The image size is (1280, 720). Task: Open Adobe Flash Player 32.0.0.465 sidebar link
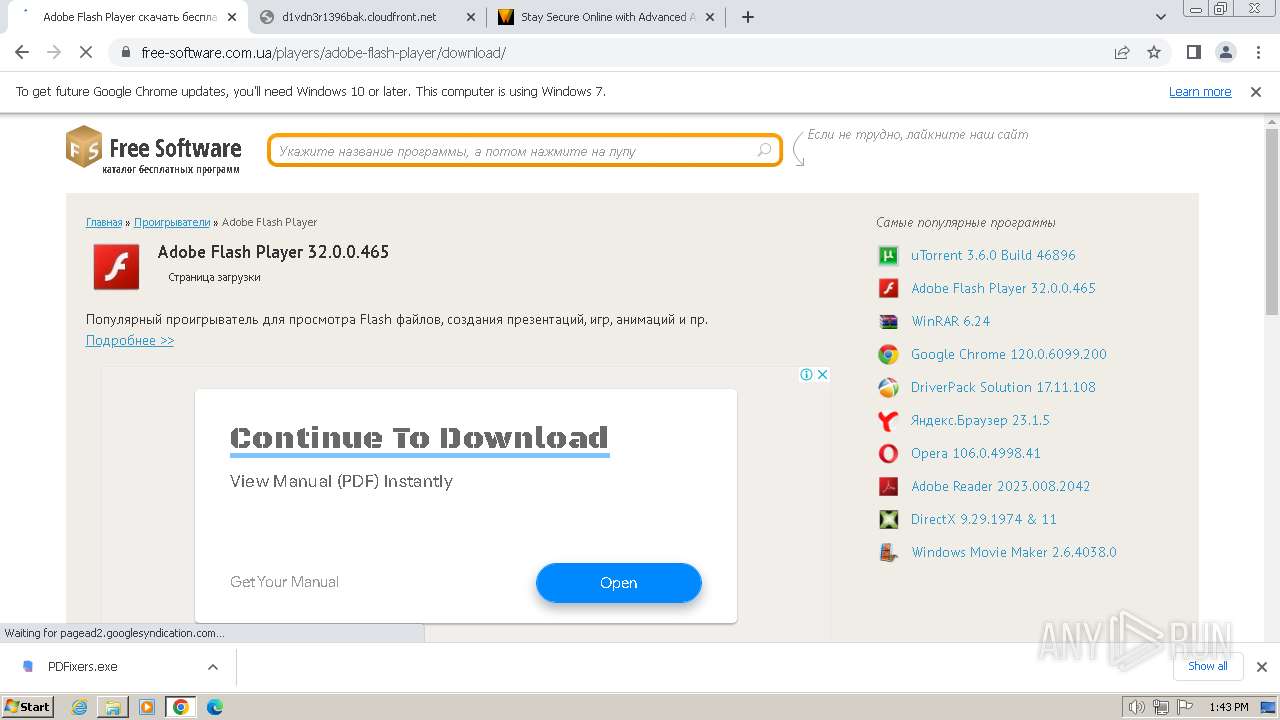1003,288
